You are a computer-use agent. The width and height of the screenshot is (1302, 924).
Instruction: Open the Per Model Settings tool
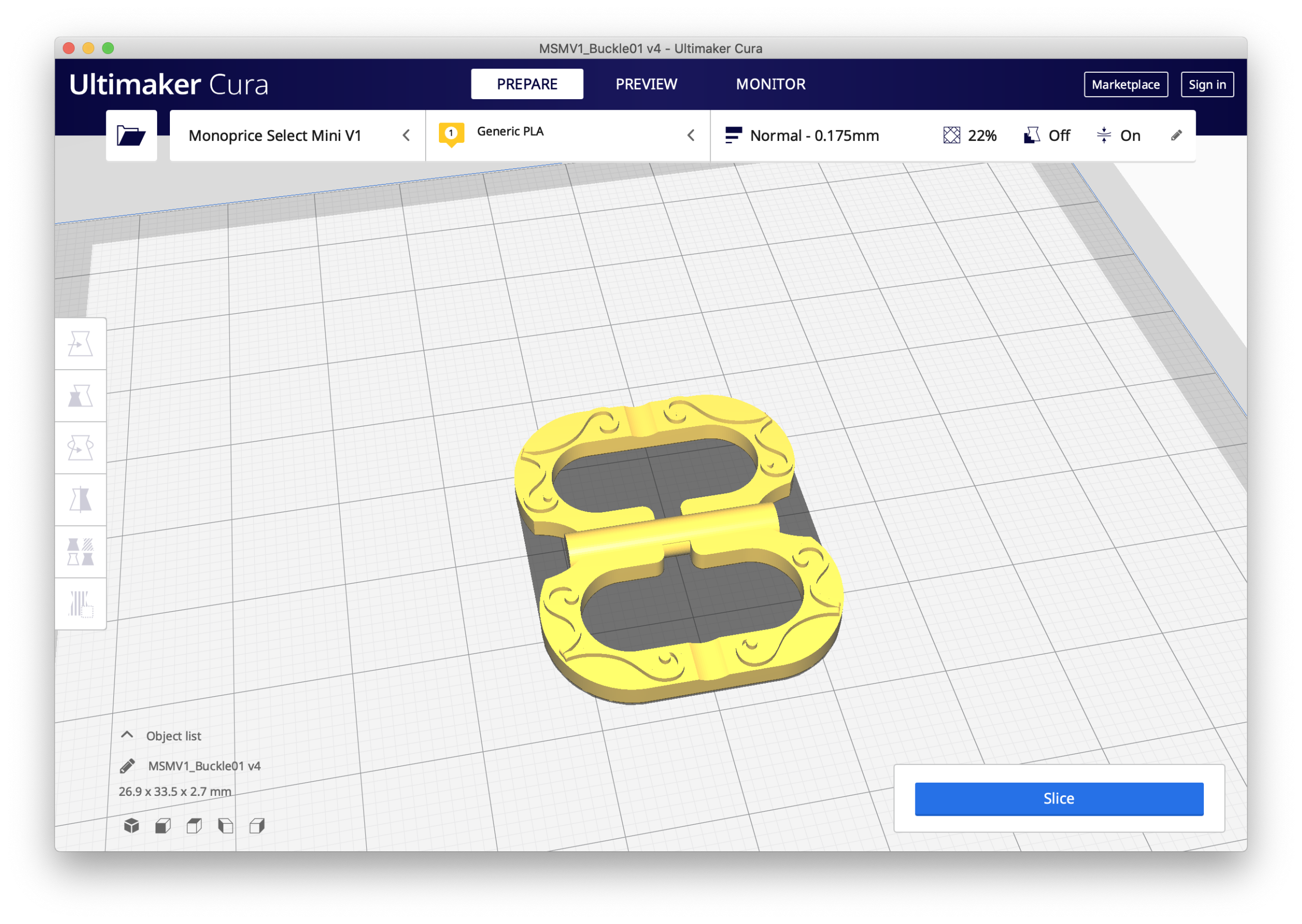[80, 552]
